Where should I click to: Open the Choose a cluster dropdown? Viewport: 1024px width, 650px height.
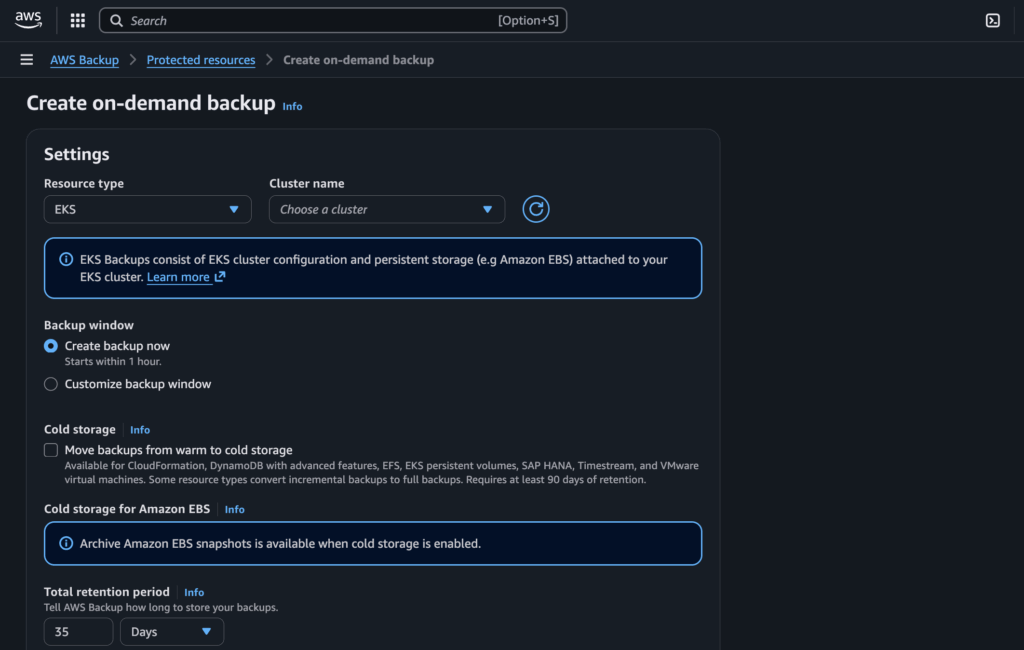(387, 209)
